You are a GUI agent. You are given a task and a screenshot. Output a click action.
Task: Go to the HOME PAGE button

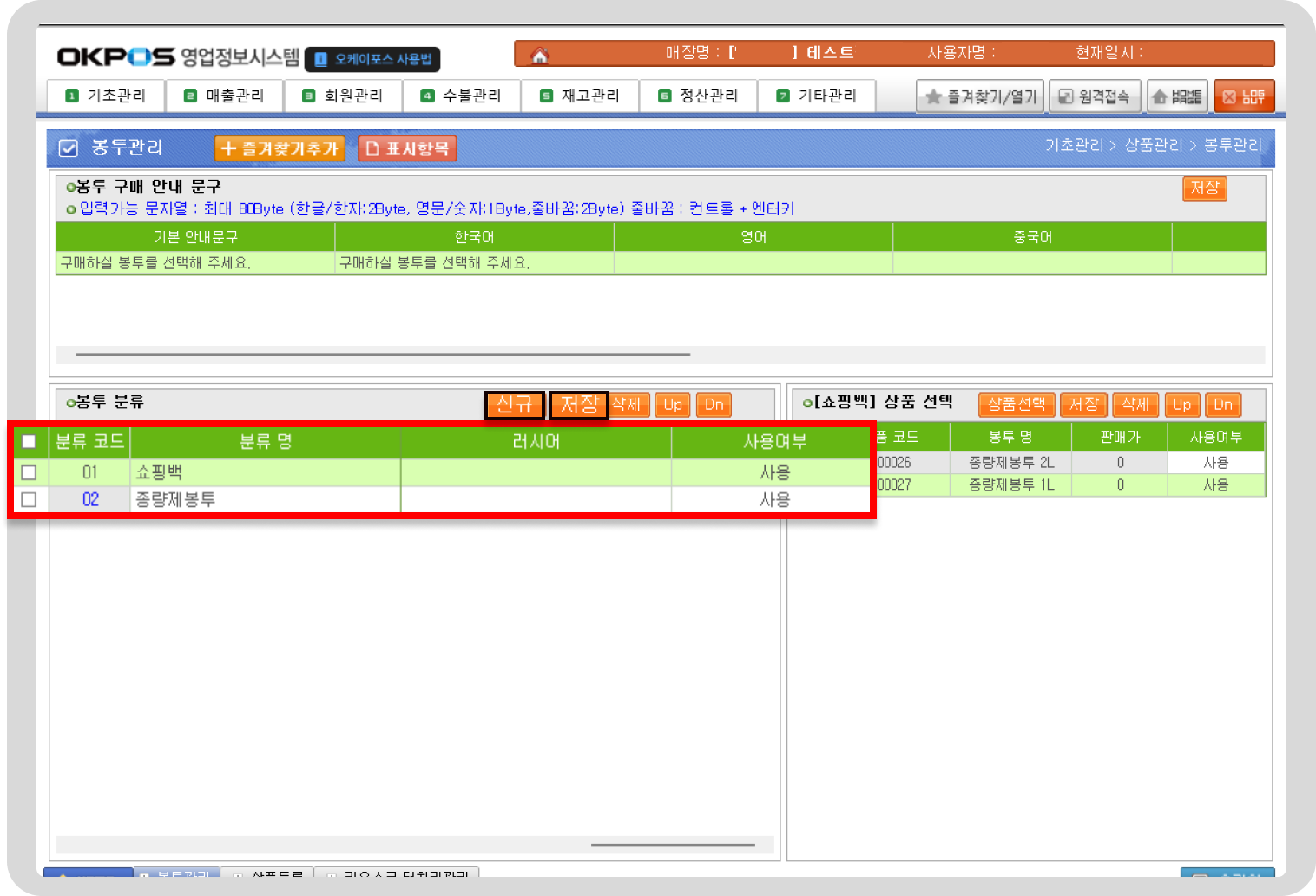point(1178,96)
